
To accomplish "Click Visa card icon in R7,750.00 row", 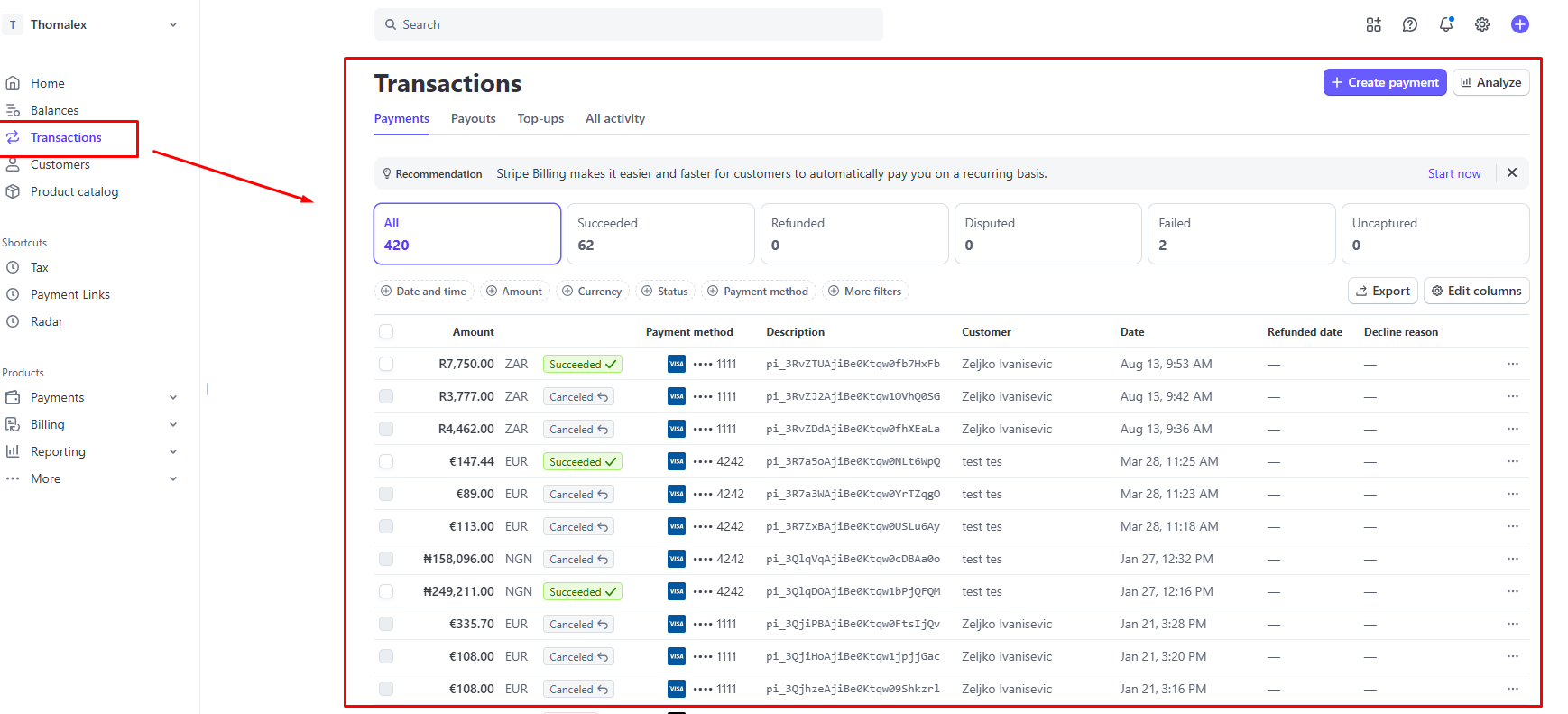I will (x=677, y=364).
